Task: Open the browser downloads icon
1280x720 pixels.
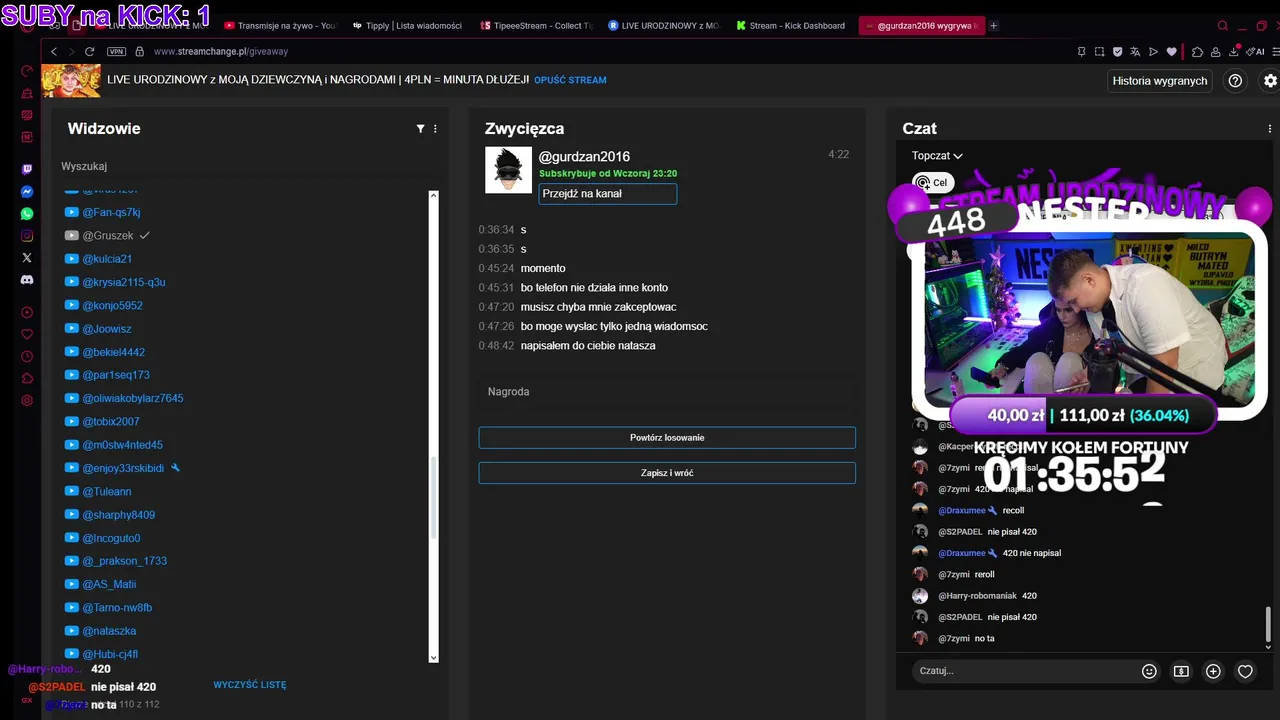Action: [x=1235, y=51]
